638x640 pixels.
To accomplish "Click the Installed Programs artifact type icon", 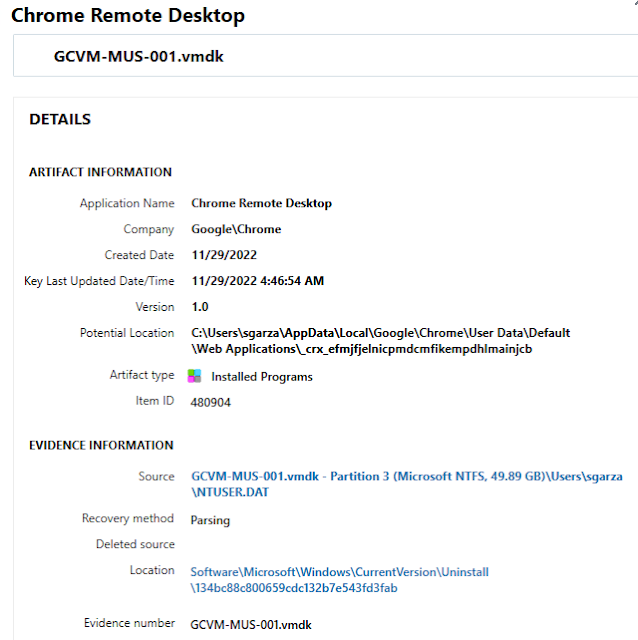I will point(194,376).
